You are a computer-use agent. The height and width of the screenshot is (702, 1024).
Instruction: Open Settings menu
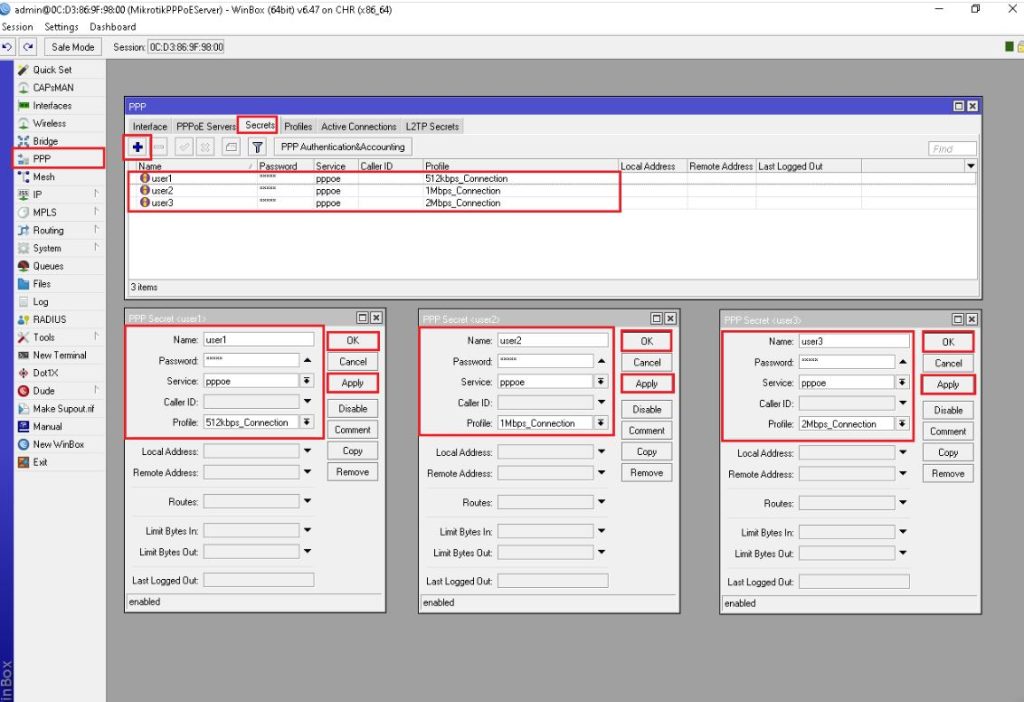[x=61, y=27]
